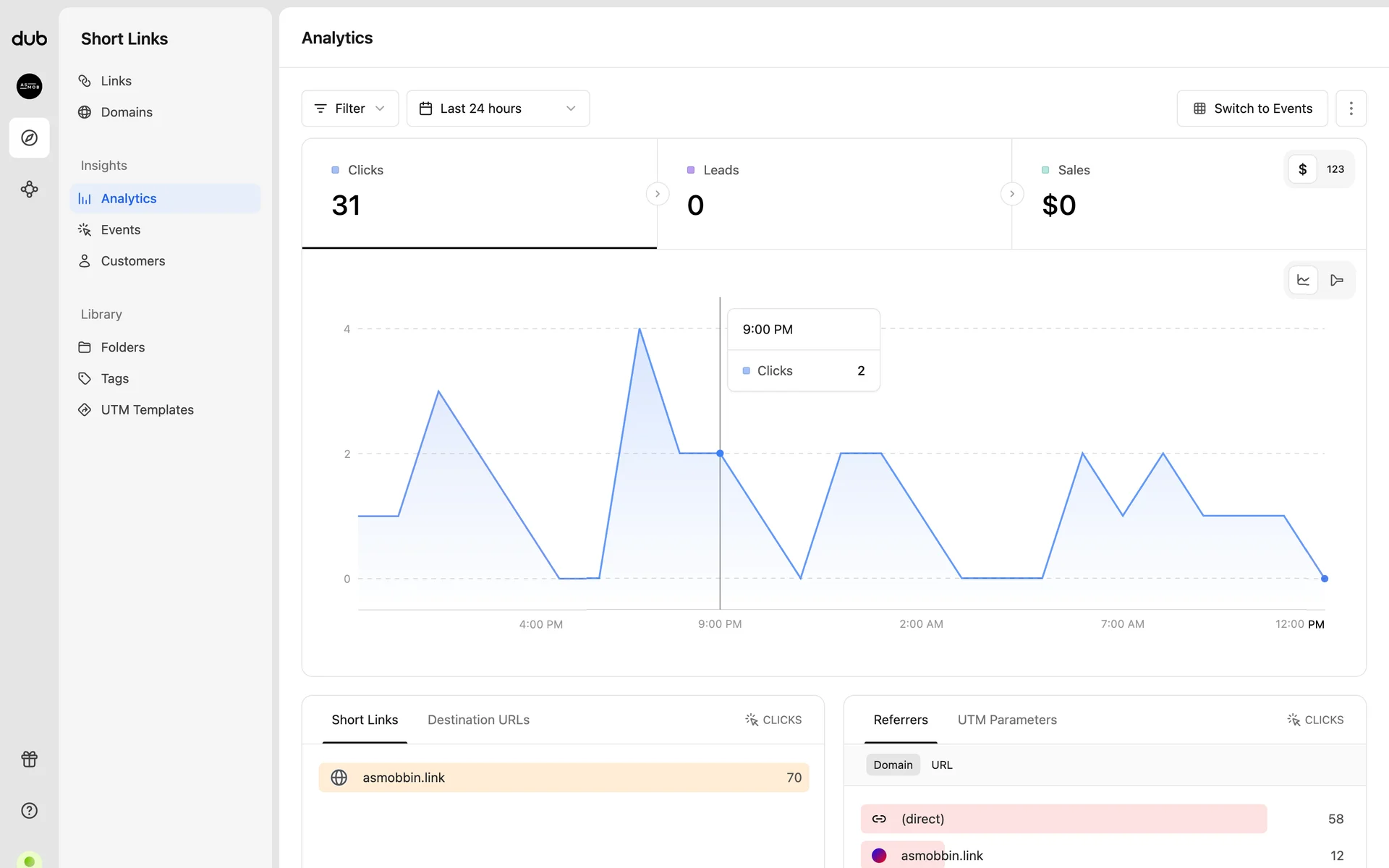Open the Last 24 hours date range dropdown

(498, 109)
